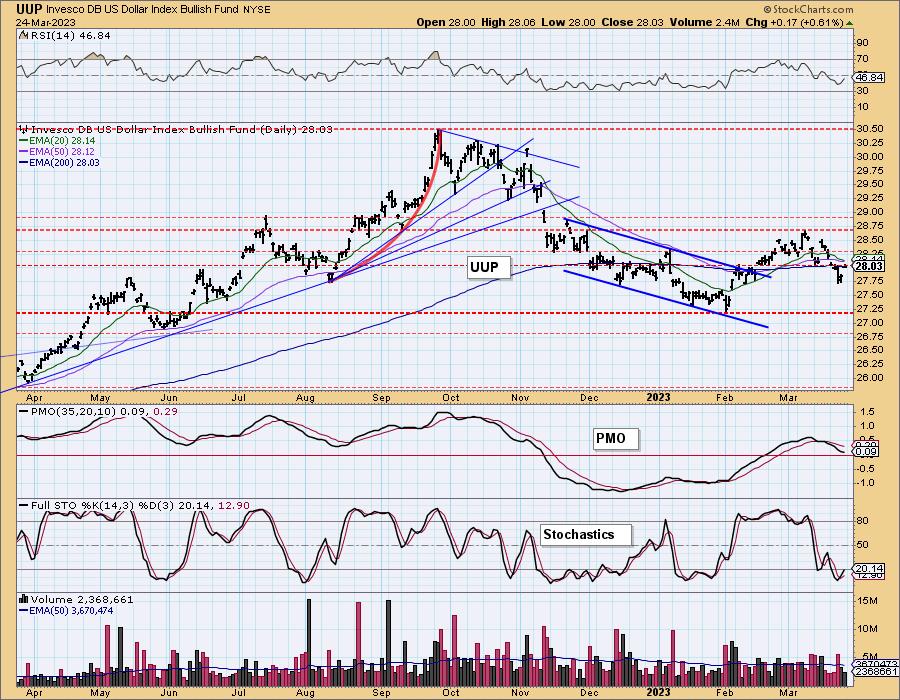Click the RSI(14) 46.84 legend label
The width and height of the screenshot is (900, 700).
[71, 36]
